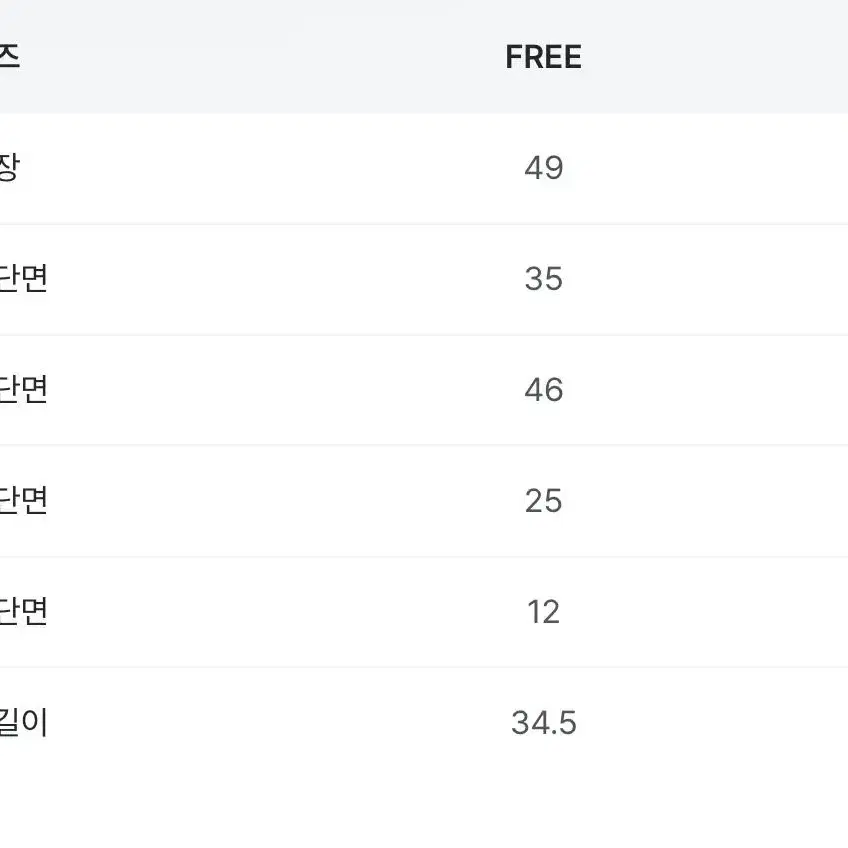Viewport: 848px width, 848px height.
Task: Click the partially visible 사이즈 header text
Action: (x=10, y=57)
